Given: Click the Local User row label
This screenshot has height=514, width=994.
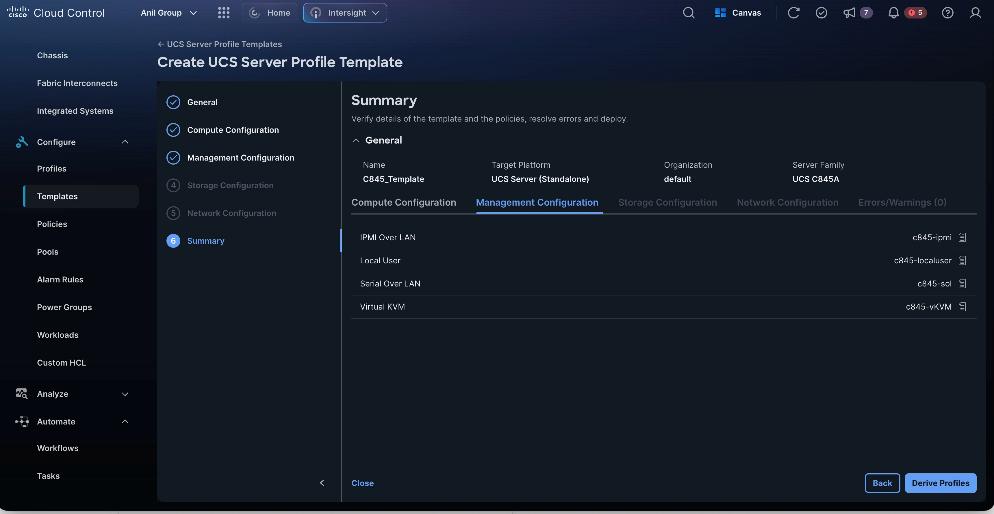Looking at the screenshot, I should pyautogui.click(x=380, y=260).
